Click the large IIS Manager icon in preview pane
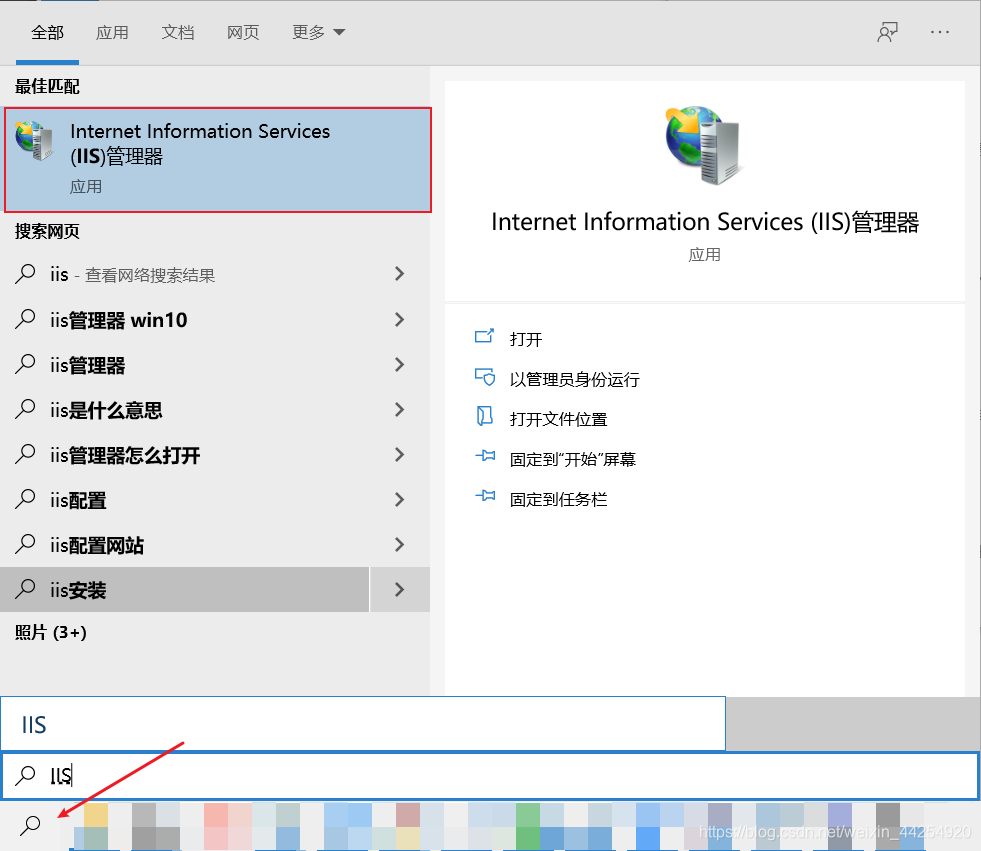This screenshot has height=851, width=981. coord(704,145)
